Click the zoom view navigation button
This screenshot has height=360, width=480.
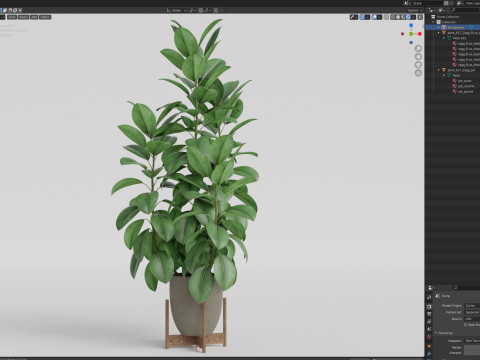coord(418,48)
